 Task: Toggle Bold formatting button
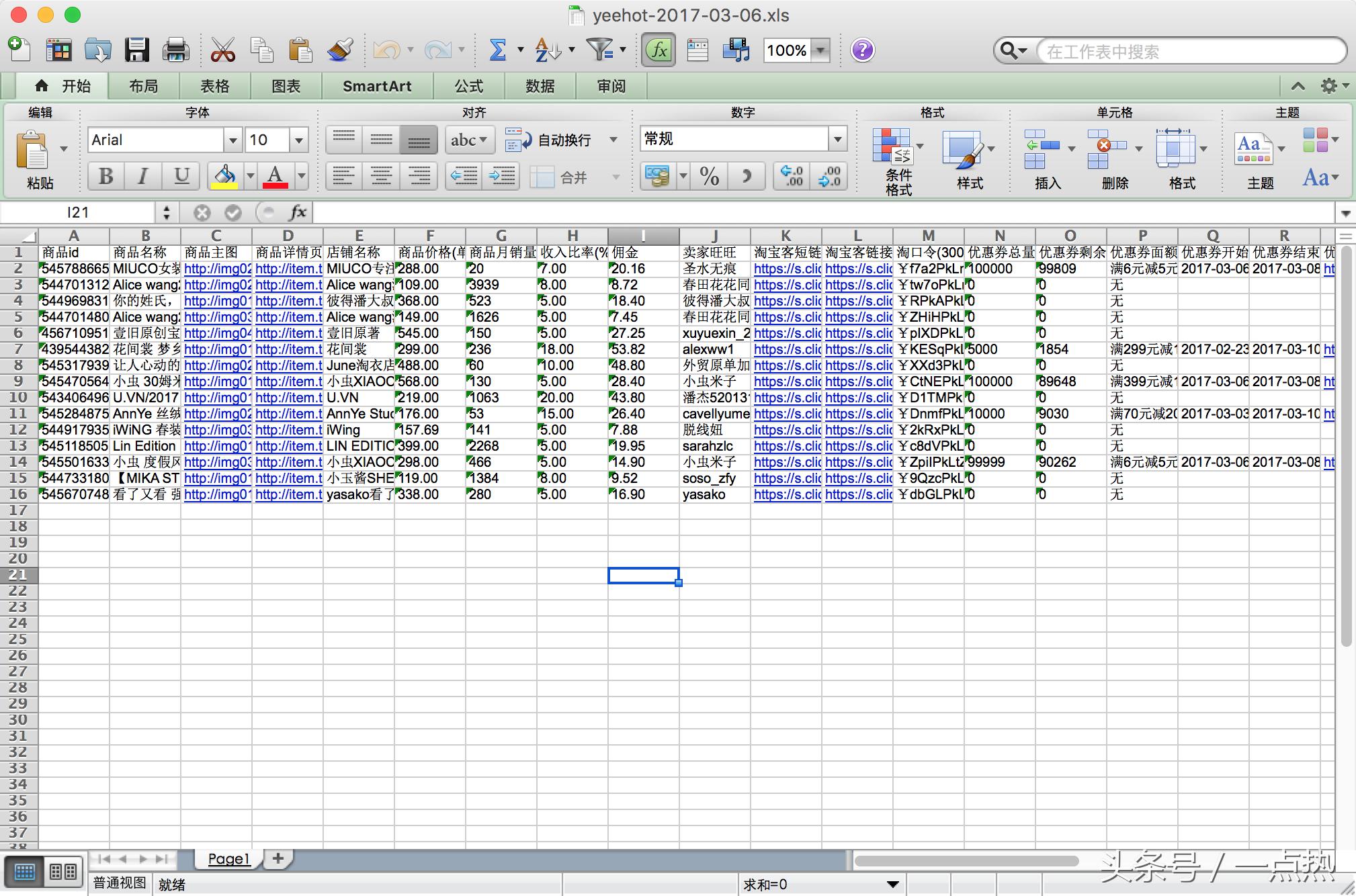105,177
